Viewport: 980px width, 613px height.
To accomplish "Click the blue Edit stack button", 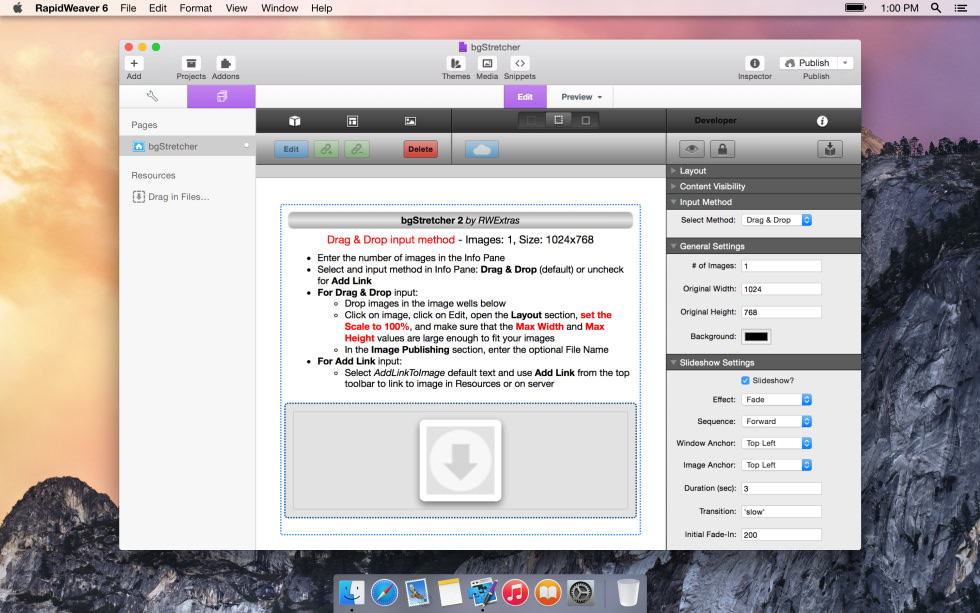I will 291,149.
